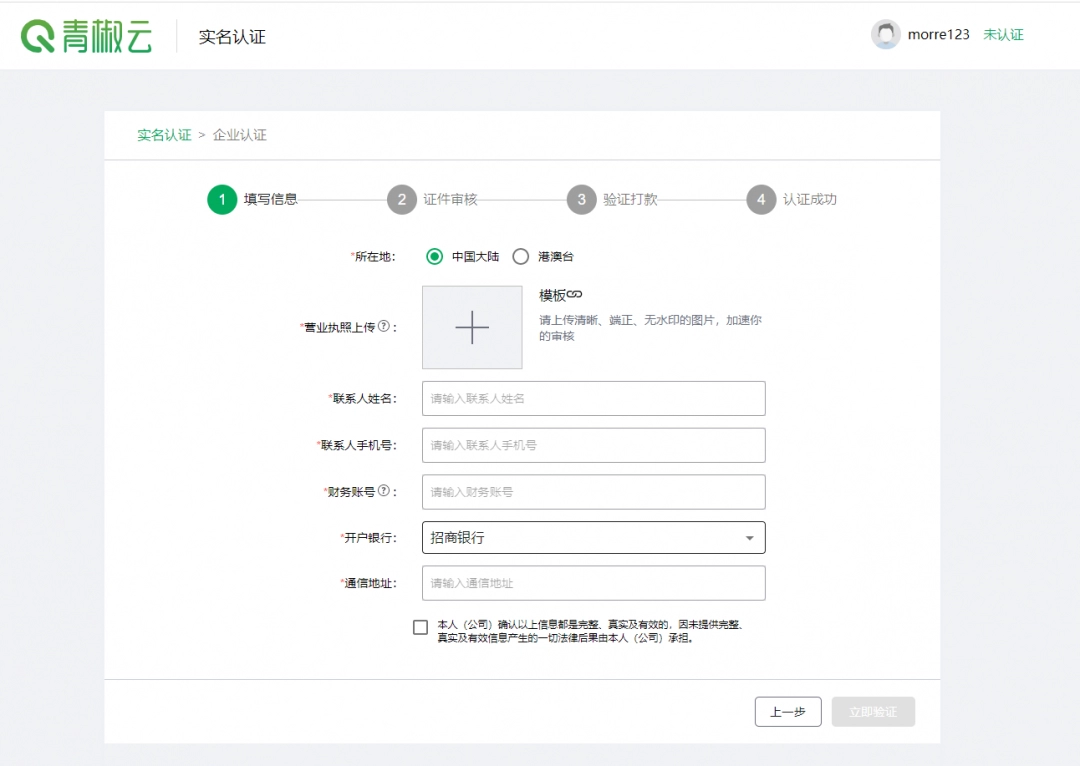This screenshot has width=1080, height=766.
Task: Click step circle 1 填写信息
Action: pos(221,199)
